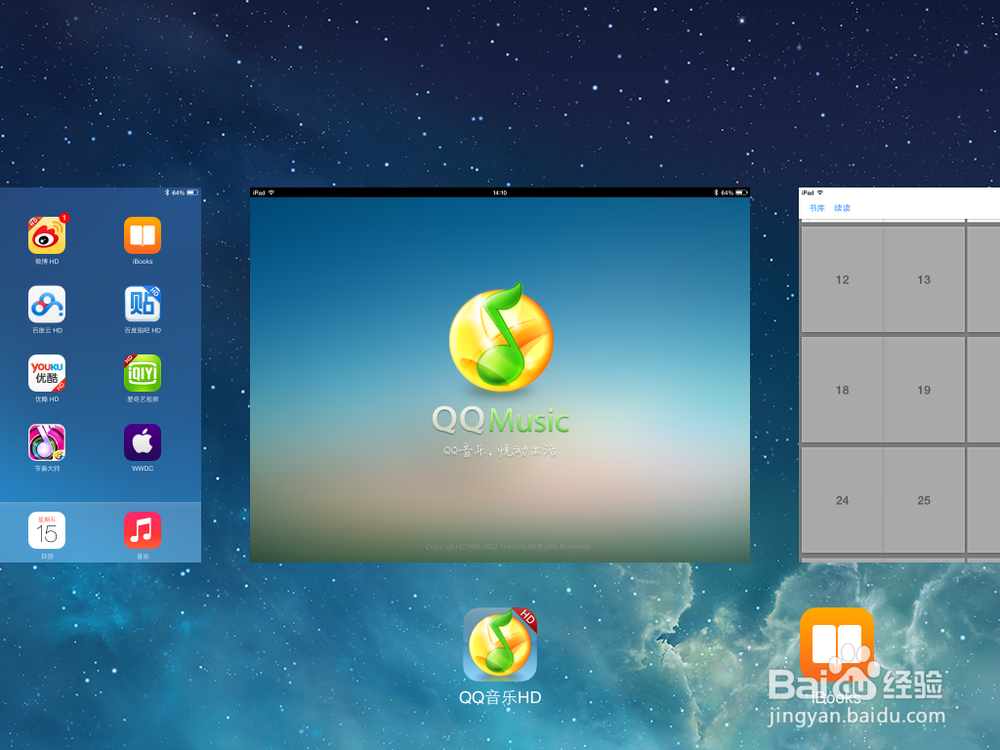Viewport: 1000px width, 750px height.
Task: Select the home screen preview card
Action: coord(100,375)
